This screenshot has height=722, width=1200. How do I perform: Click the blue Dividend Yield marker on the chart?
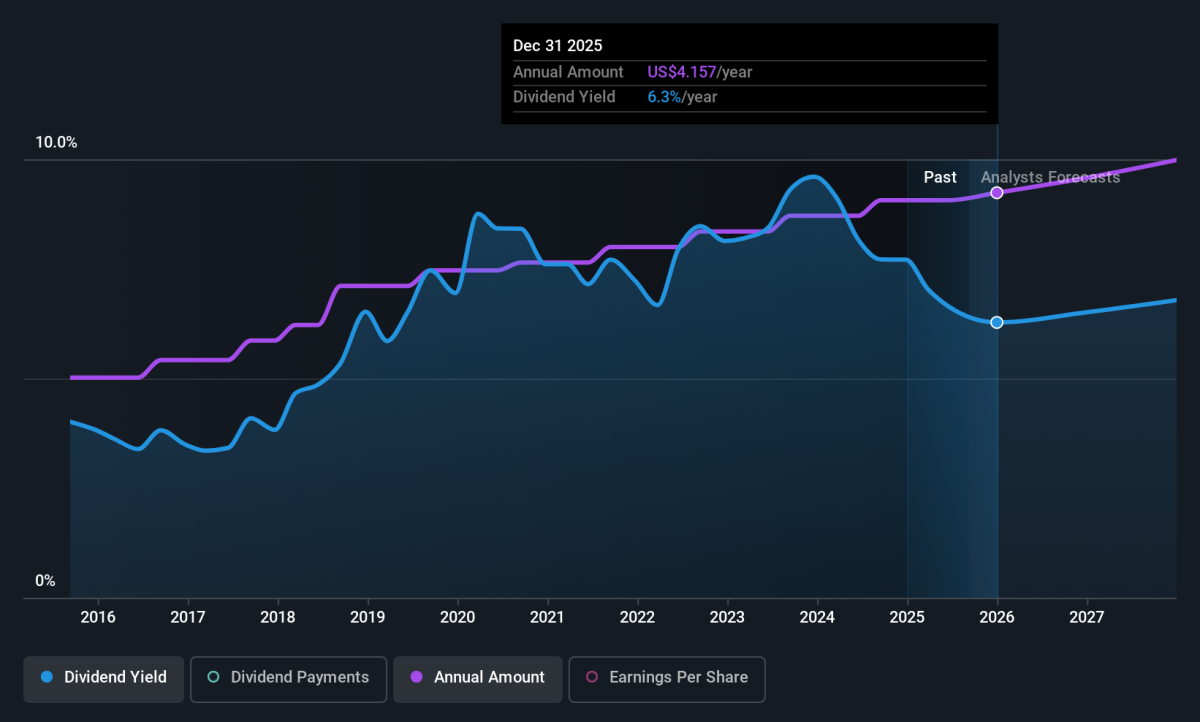[x=997, y=322]
